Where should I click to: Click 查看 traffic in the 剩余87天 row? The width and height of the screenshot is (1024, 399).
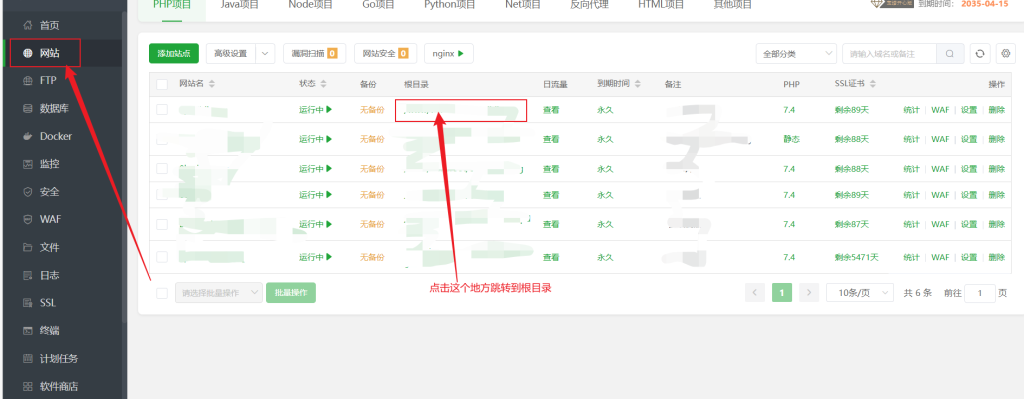[551, 224]
